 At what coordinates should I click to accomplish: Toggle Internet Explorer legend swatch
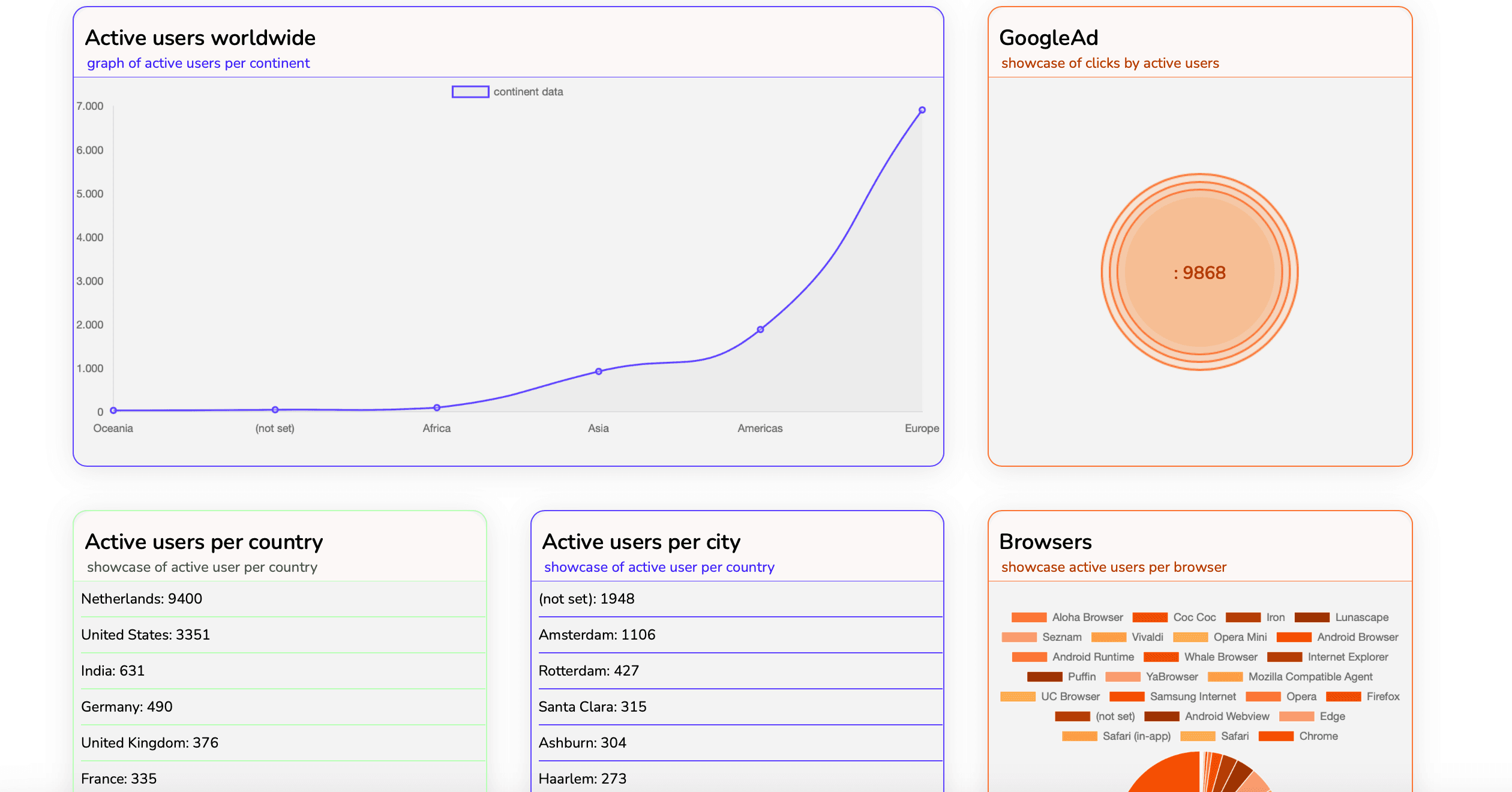coord(1285,657)
